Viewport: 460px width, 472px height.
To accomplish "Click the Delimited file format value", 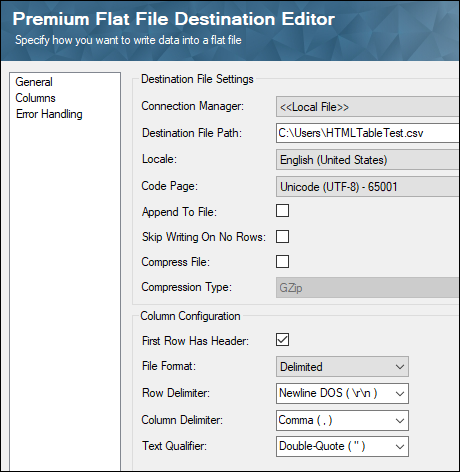I will click(x=301, y=367).
